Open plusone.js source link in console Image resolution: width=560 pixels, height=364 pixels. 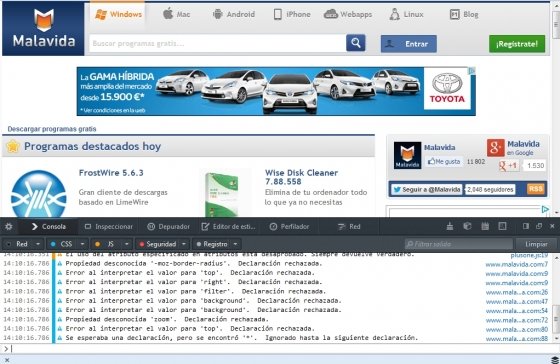[529, 255]
